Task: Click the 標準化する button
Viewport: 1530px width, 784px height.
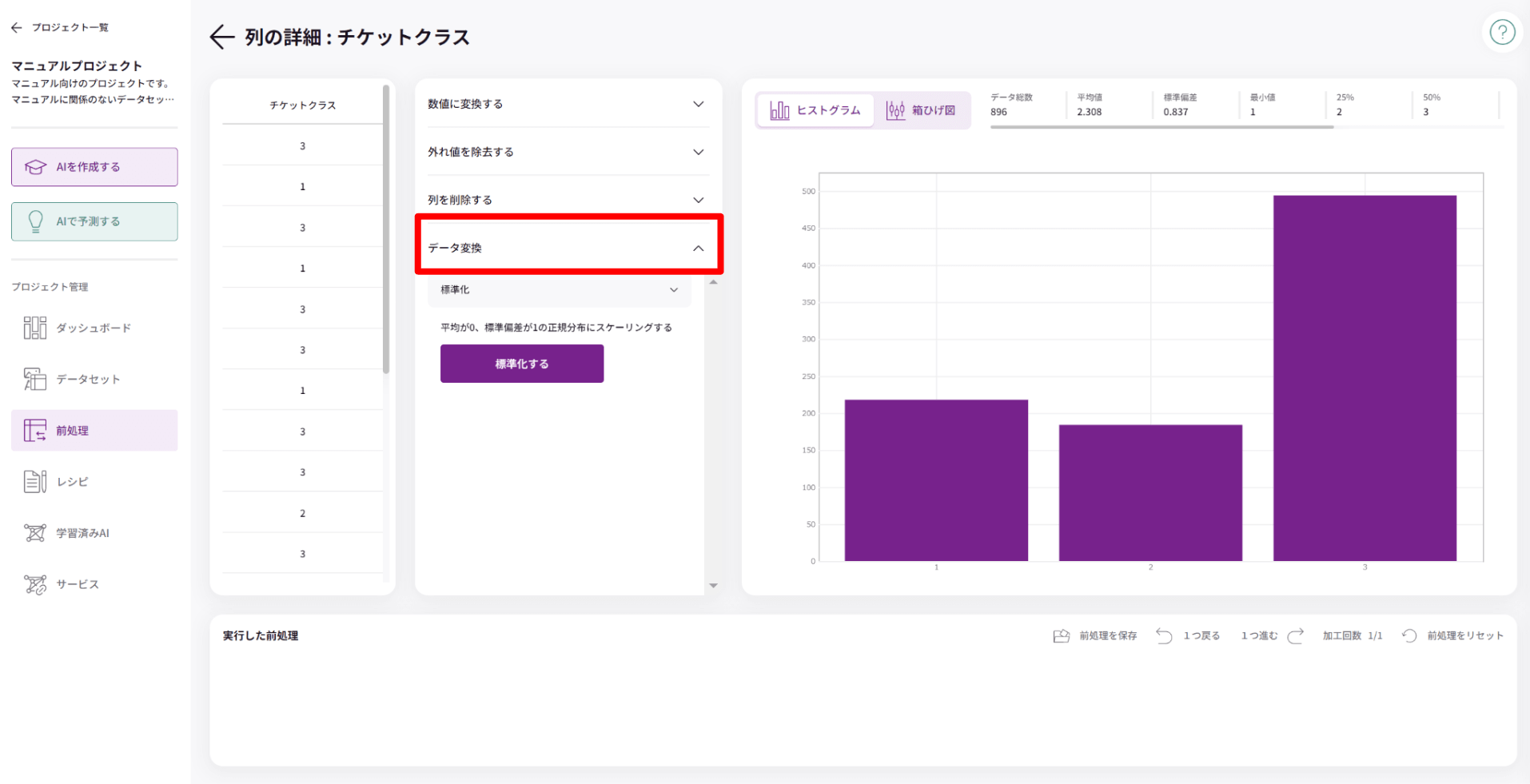Action: [x=521, y=364]
